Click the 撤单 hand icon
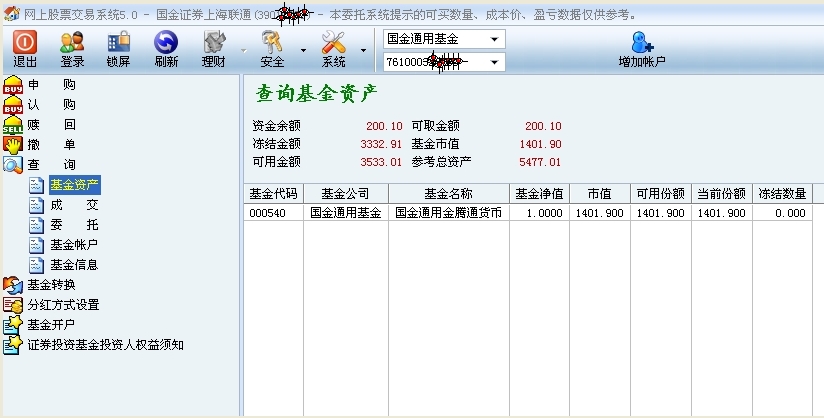 click(x=13, y=145)
